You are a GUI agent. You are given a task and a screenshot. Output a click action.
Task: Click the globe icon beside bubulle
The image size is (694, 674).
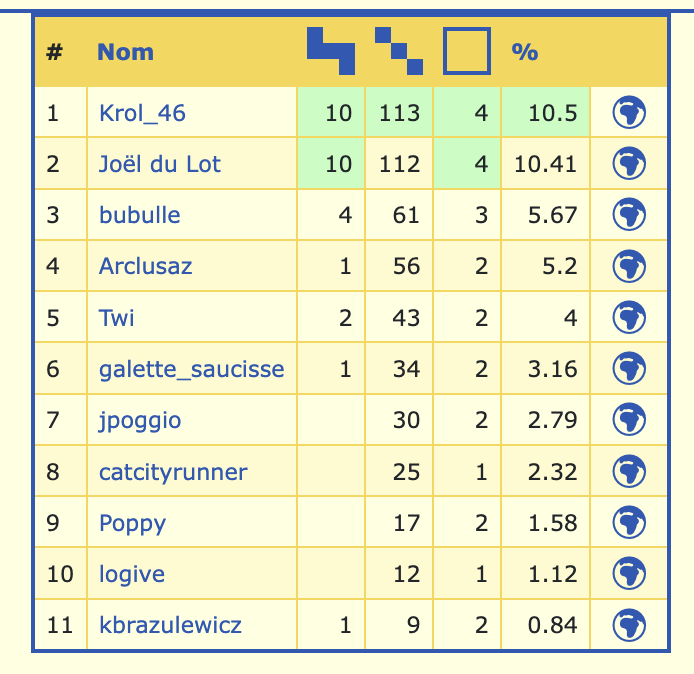click(x=628, y=215)
